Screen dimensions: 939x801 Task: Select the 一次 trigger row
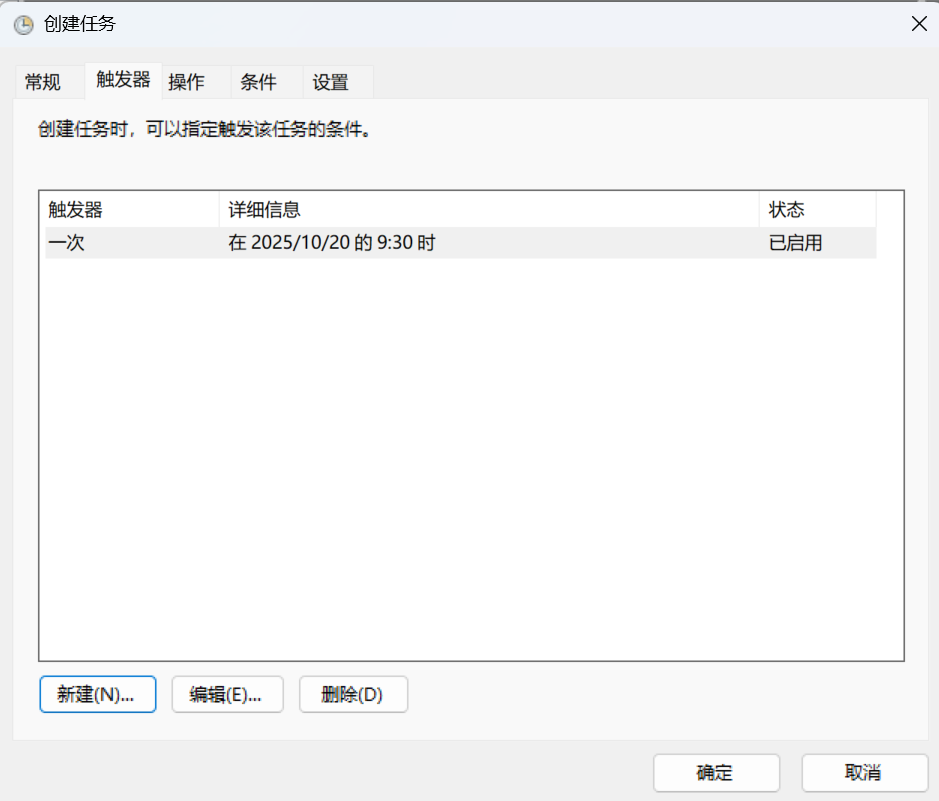pyautogui.click(x=461, y=242)
